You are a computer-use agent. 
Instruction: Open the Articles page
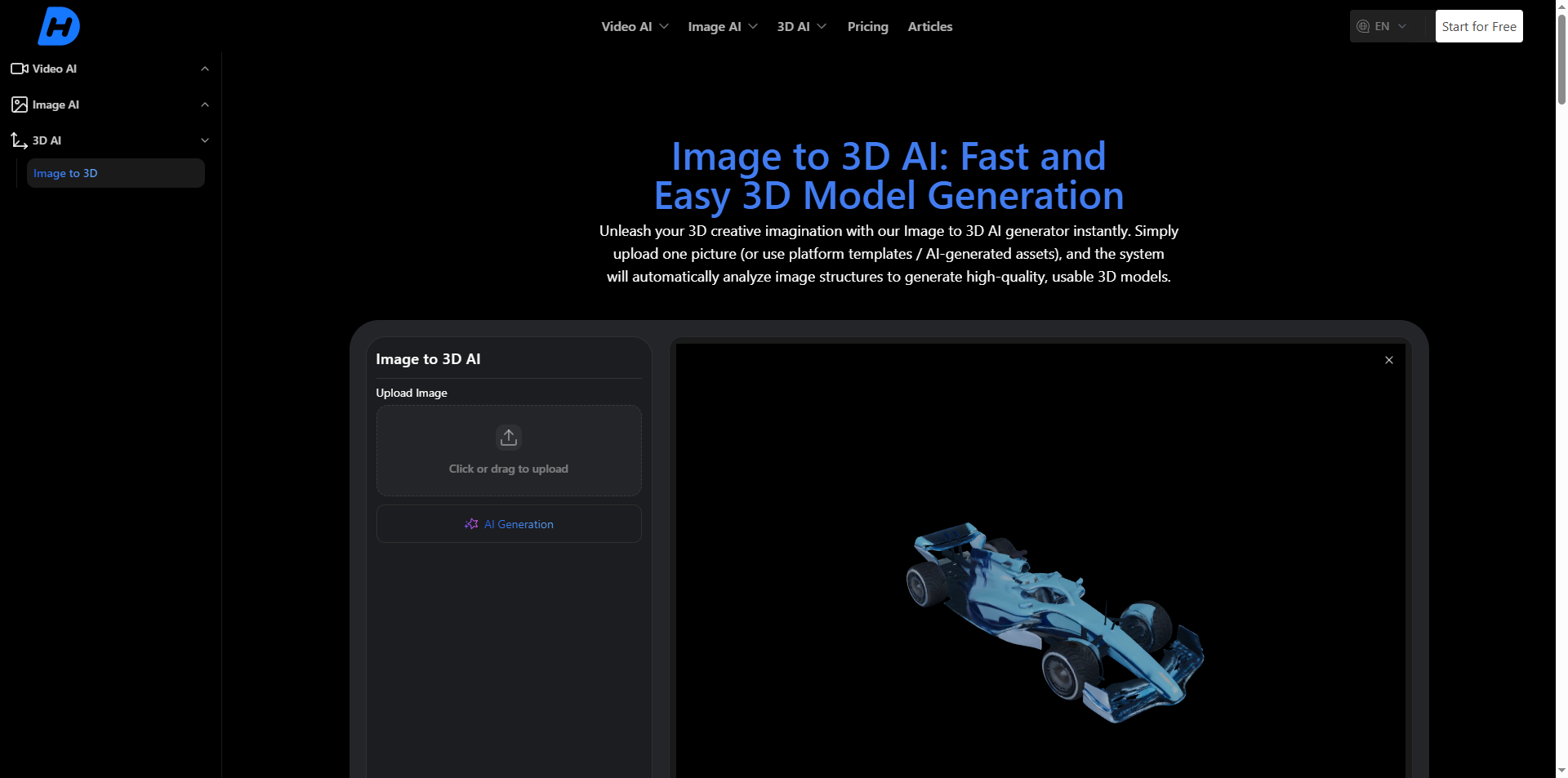click(x=929, y=26)
